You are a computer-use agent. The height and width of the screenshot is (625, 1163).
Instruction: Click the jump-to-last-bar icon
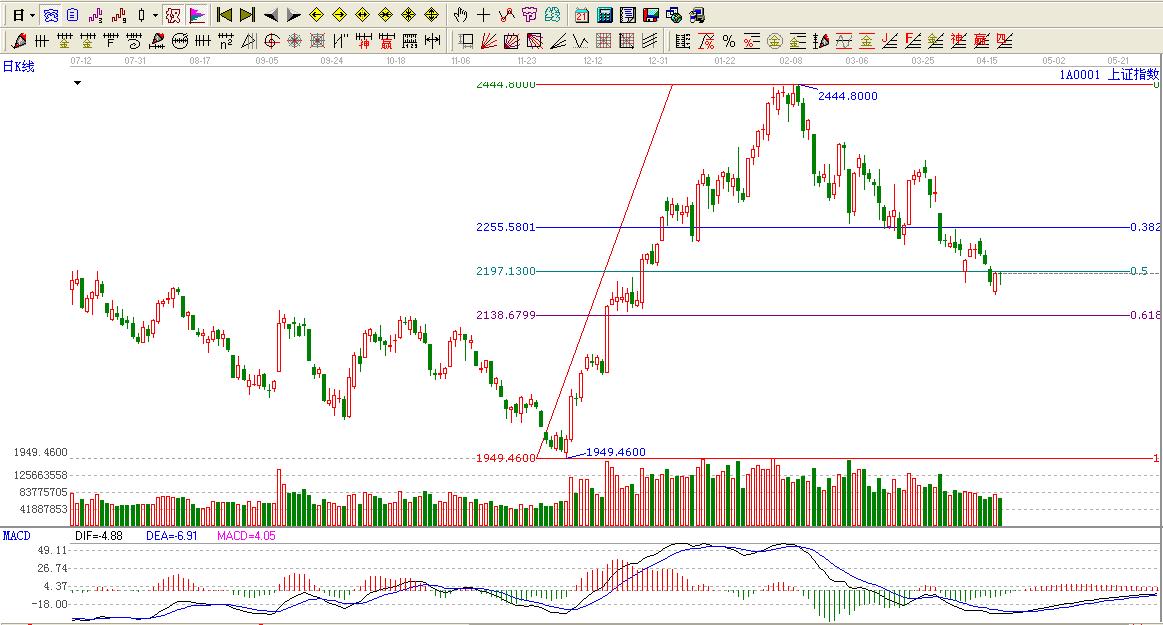click(x=247, y=15)
